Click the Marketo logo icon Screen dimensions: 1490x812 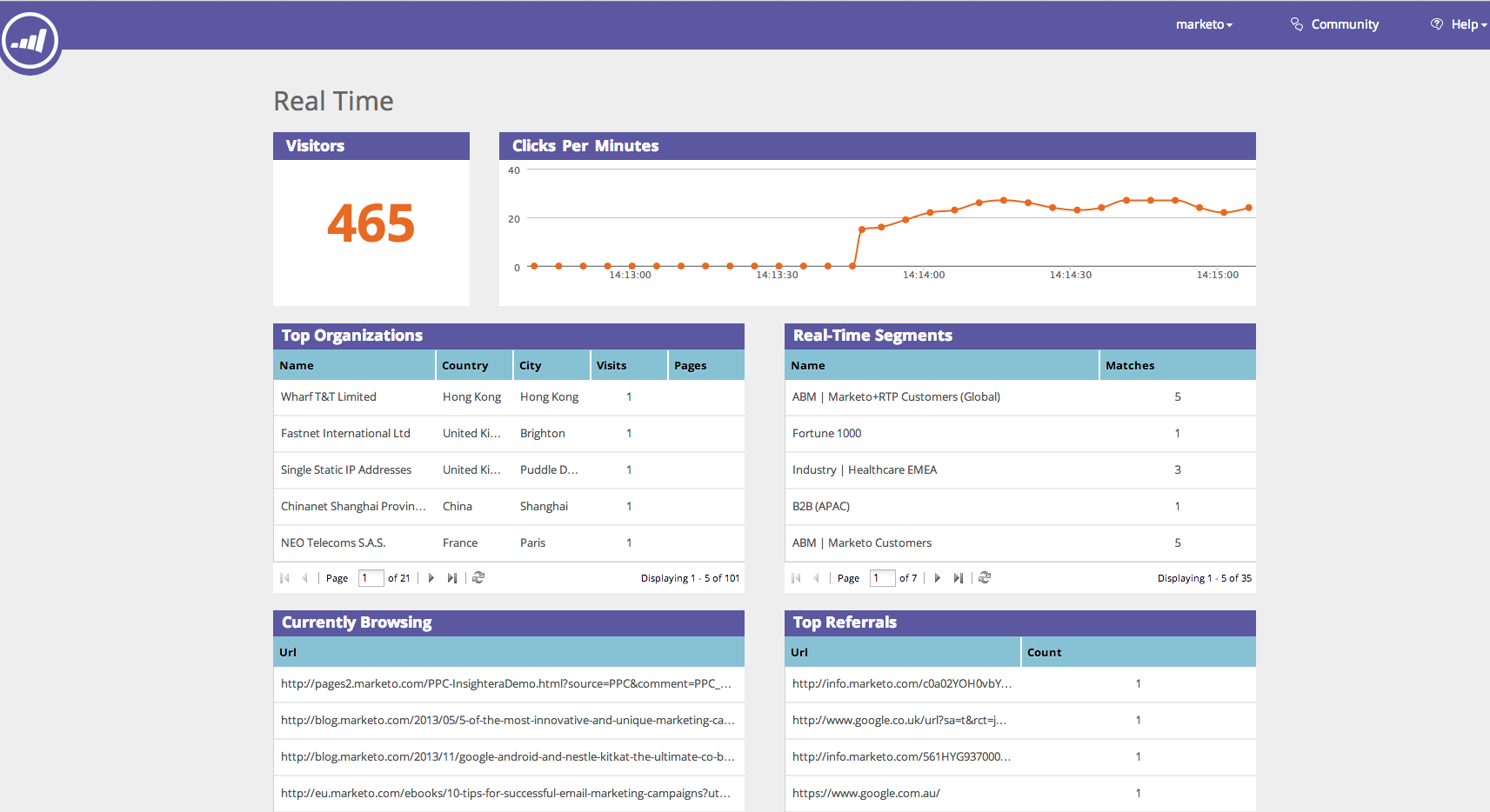(x=30, y=40)
